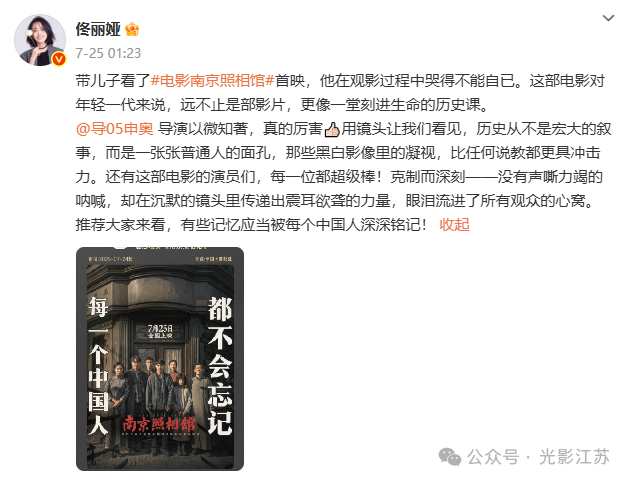Open the 南京照相馆 movie poster image
This screenshot has height=482, width=630.
[160, 359]
